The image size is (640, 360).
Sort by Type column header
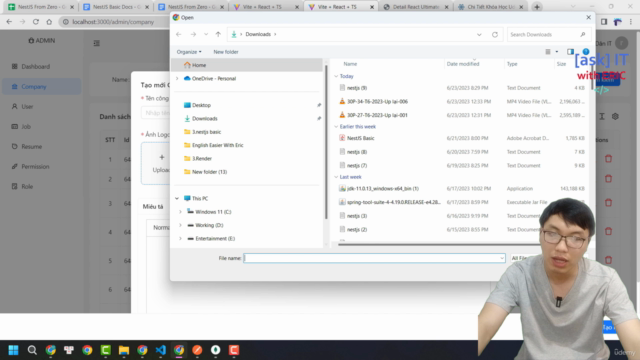click(x=512, y=64)
